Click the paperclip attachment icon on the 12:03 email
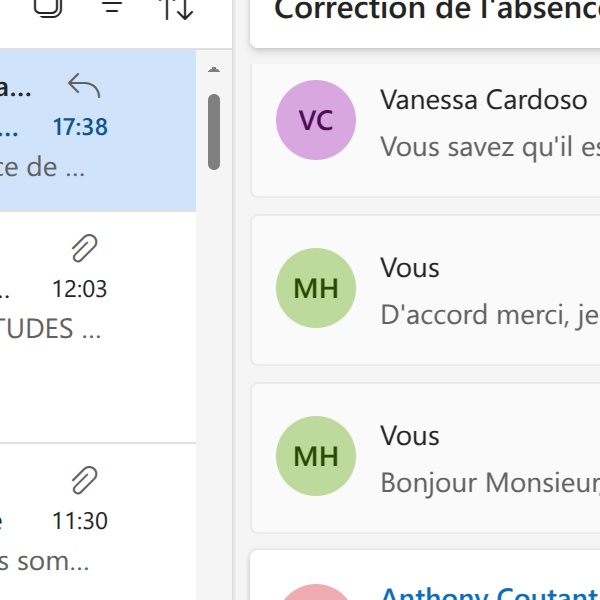This screenshot has height=600, width=600. coord(84,248)
